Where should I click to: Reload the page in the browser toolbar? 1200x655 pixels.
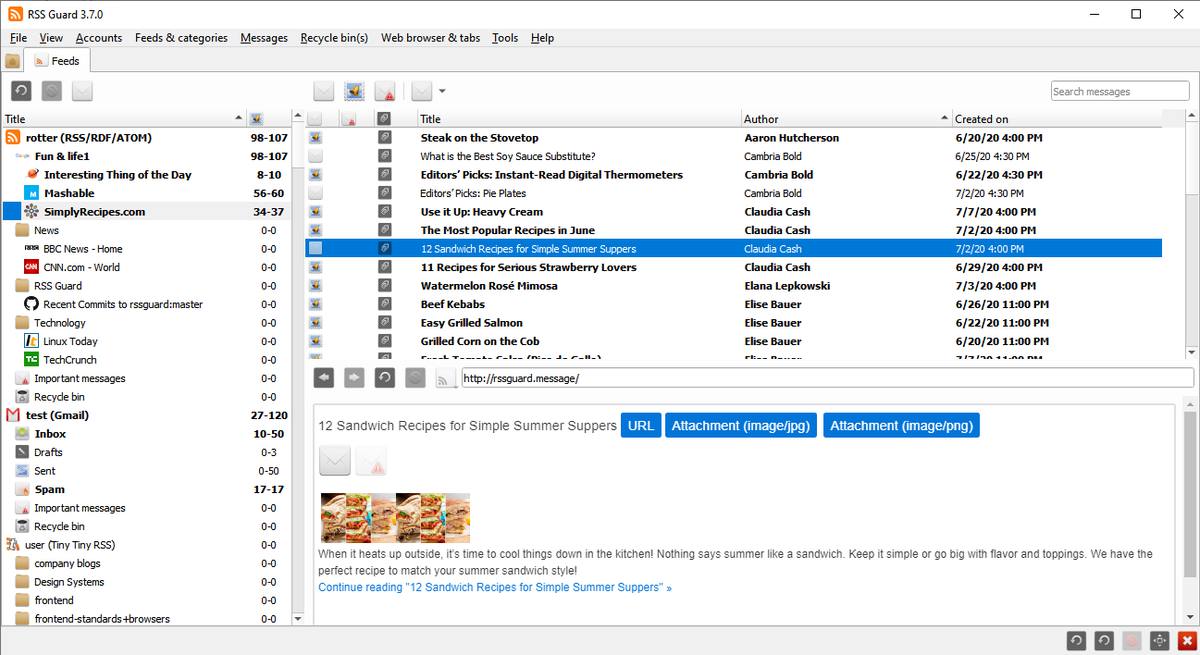[x=385, y=377]
